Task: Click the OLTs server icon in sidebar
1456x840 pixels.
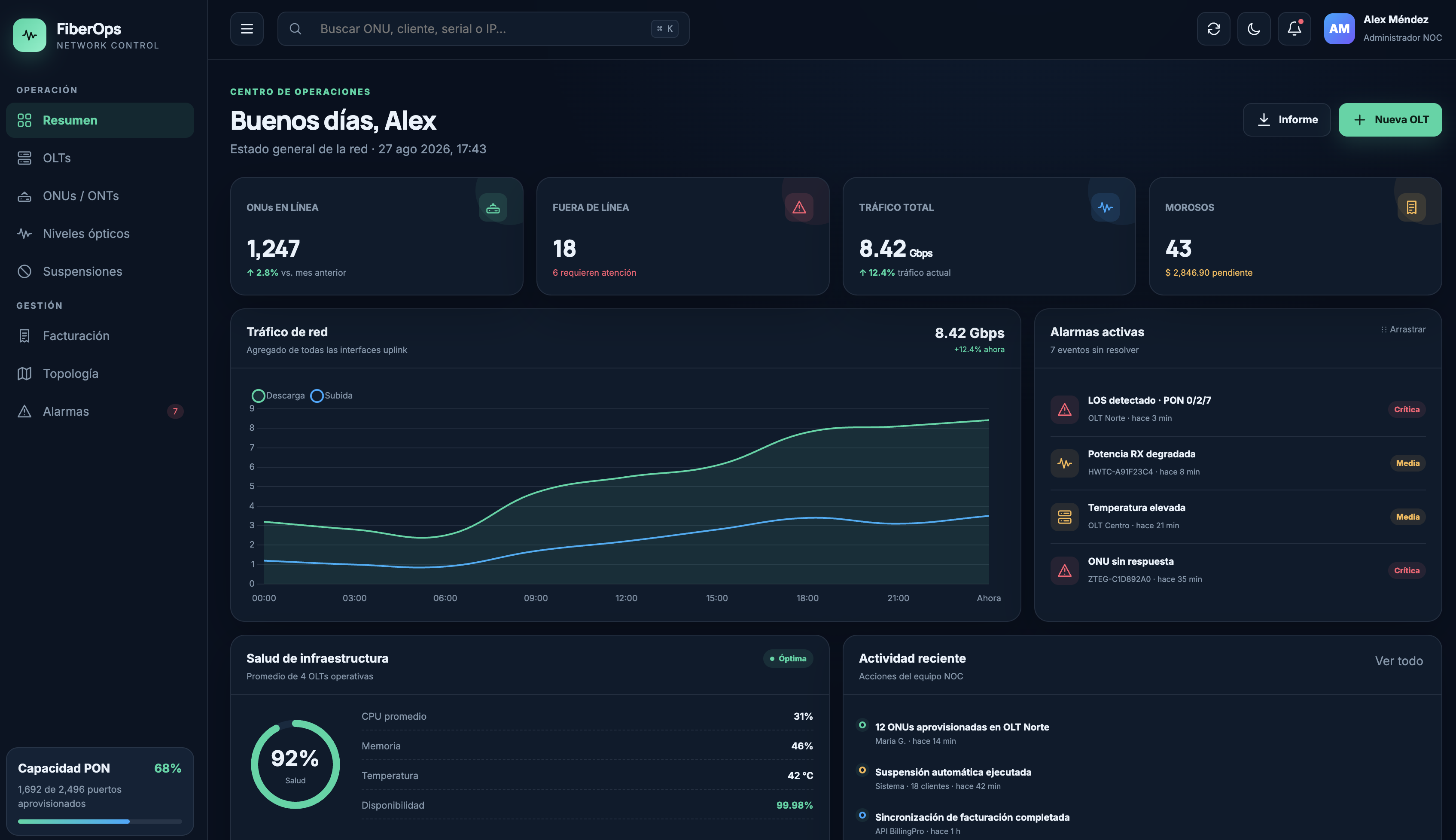Action: (x=24, y=158)
